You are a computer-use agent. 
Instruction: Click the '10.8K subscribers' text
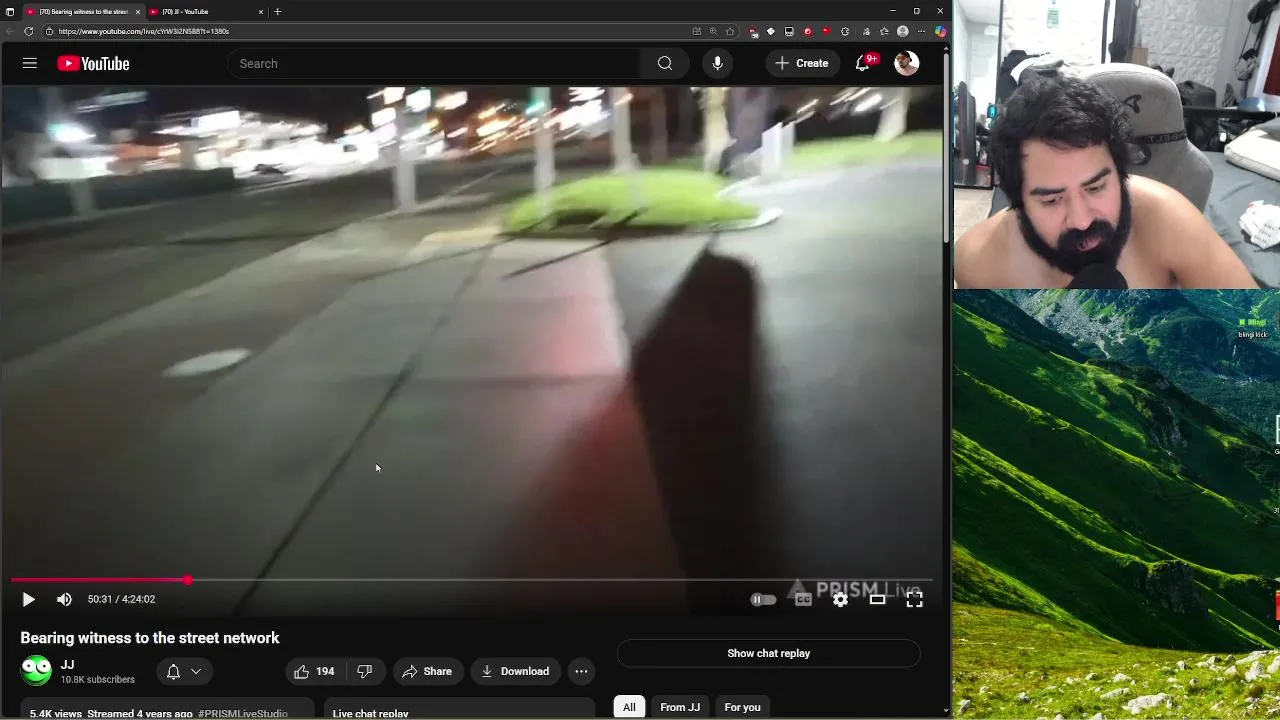point(97,680)
